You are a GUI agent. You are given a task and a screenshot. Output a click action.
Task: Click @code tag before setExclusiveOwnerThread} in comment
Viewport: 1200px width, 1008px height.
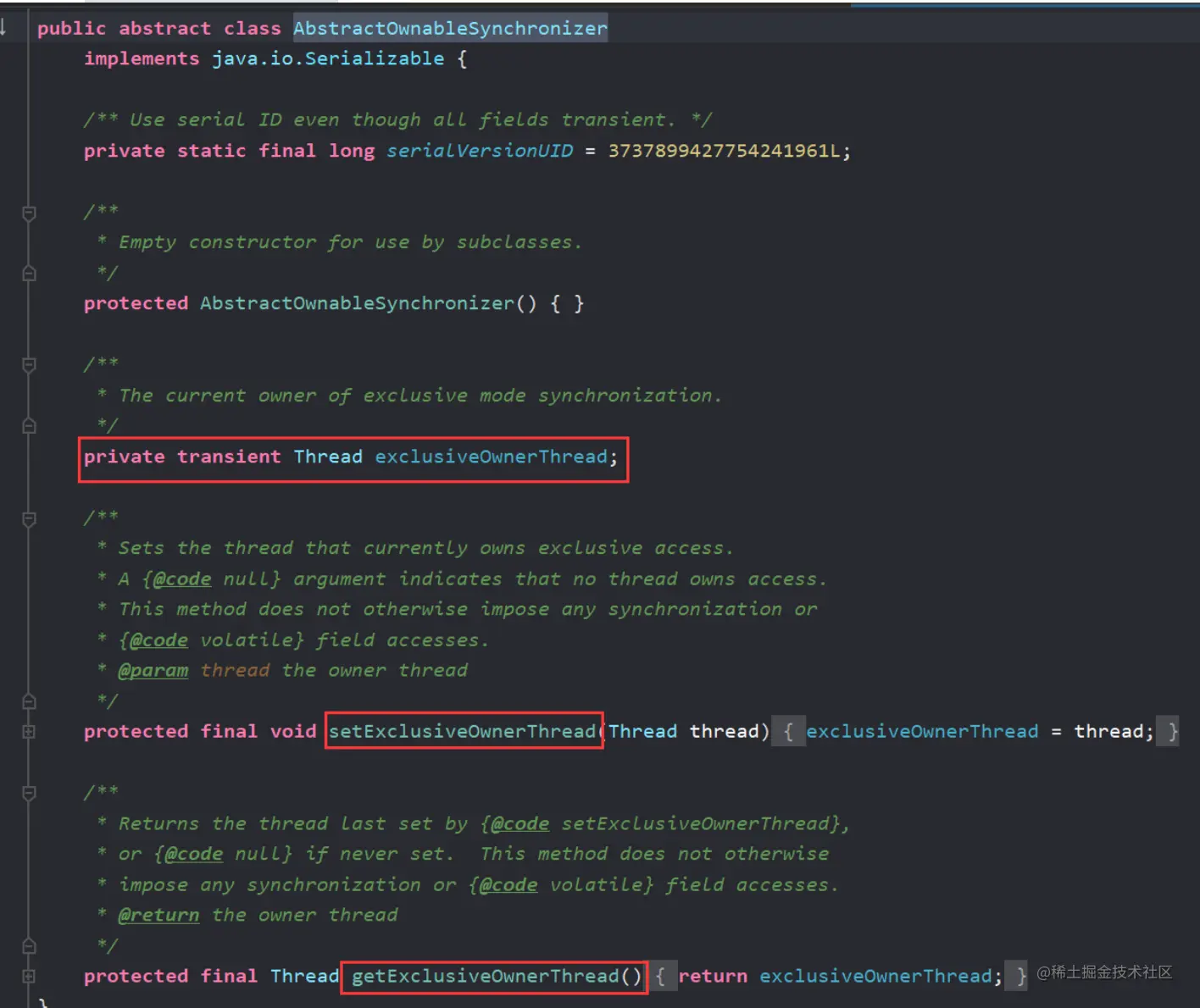519,823
